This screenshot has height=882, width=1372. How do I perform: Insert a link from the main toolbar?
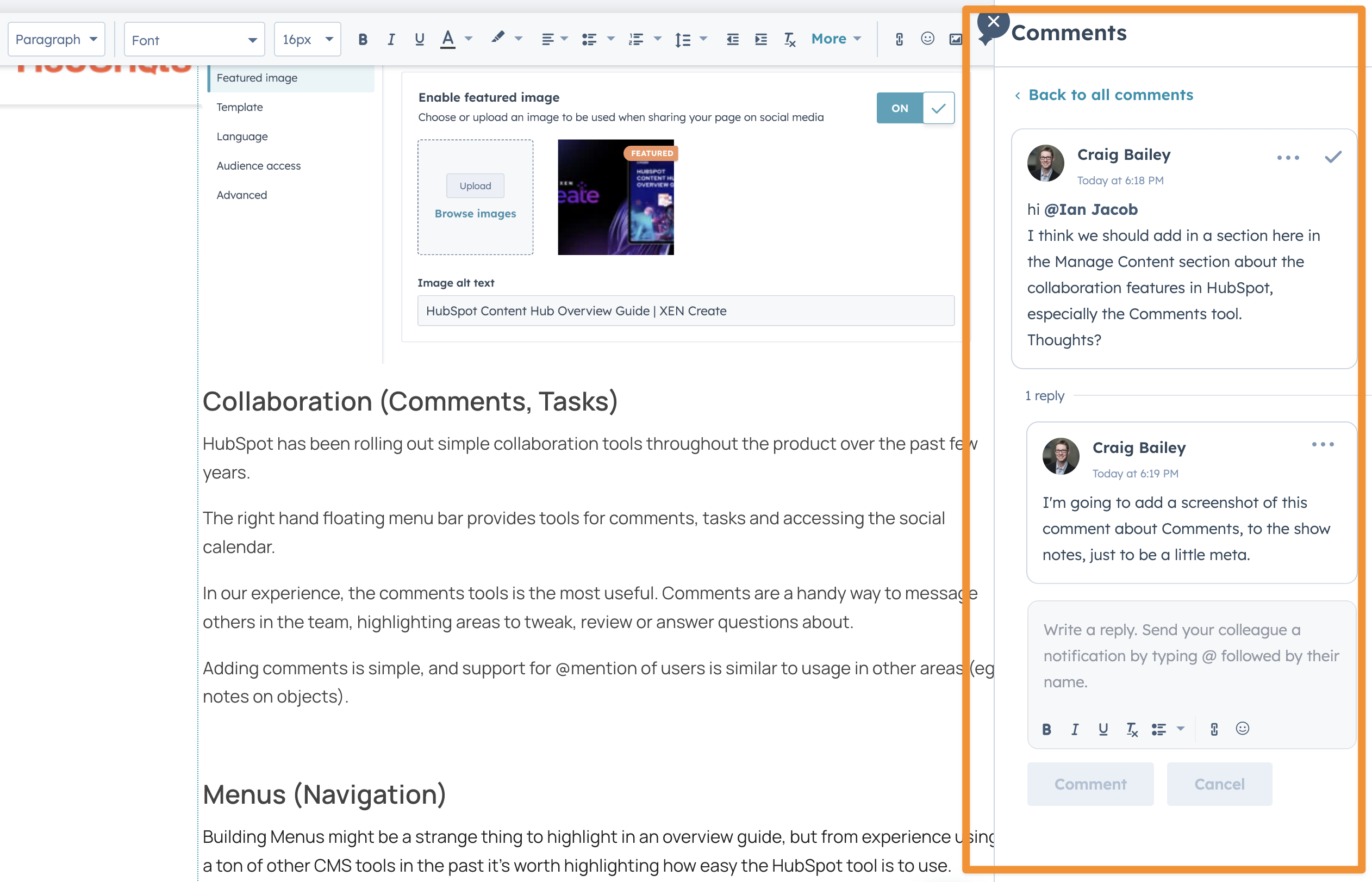(x=899, y=40)
